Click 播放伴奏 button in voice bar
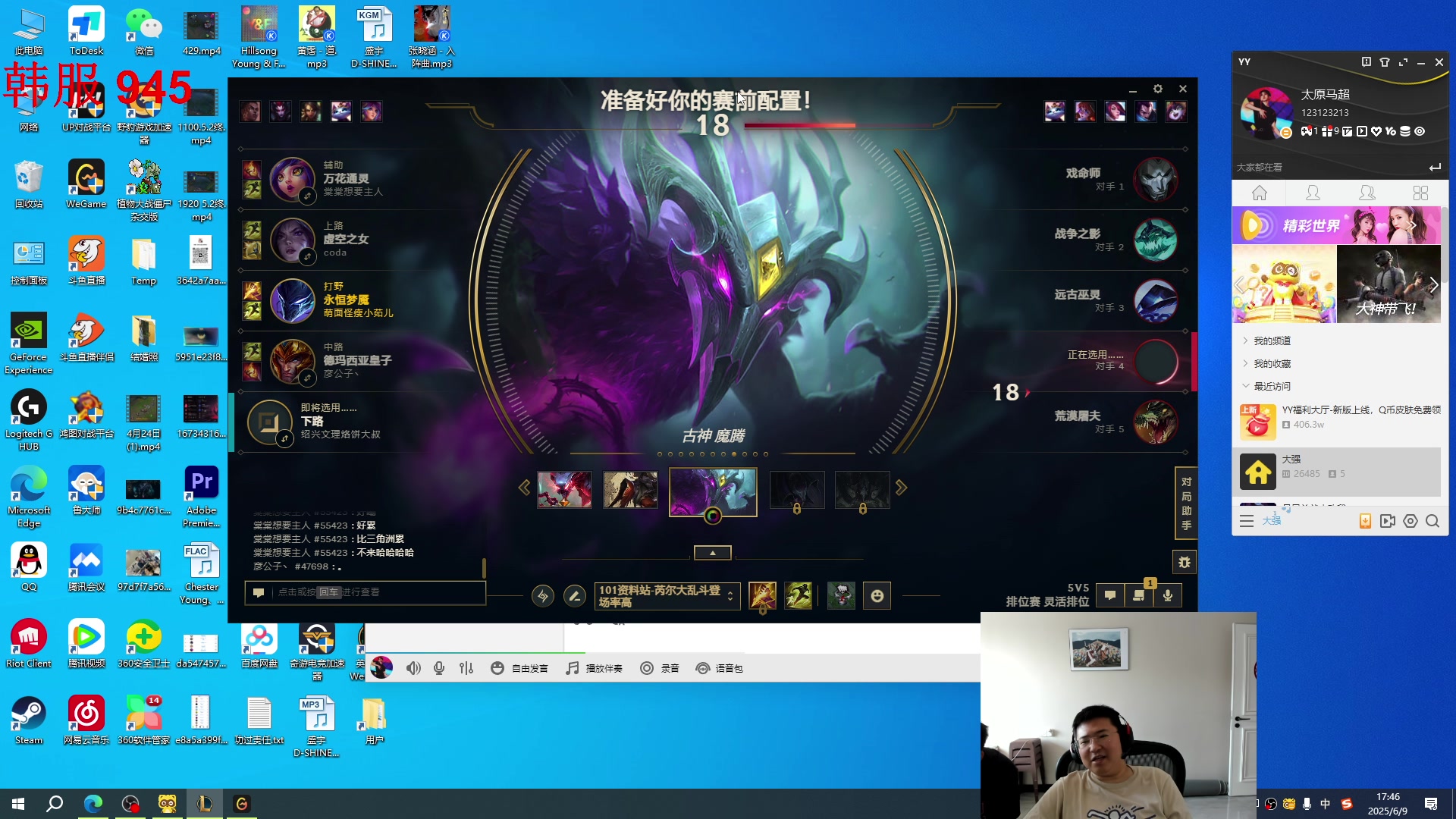The height and width of the screenshot is (819, 1456). tap(595, 668)
